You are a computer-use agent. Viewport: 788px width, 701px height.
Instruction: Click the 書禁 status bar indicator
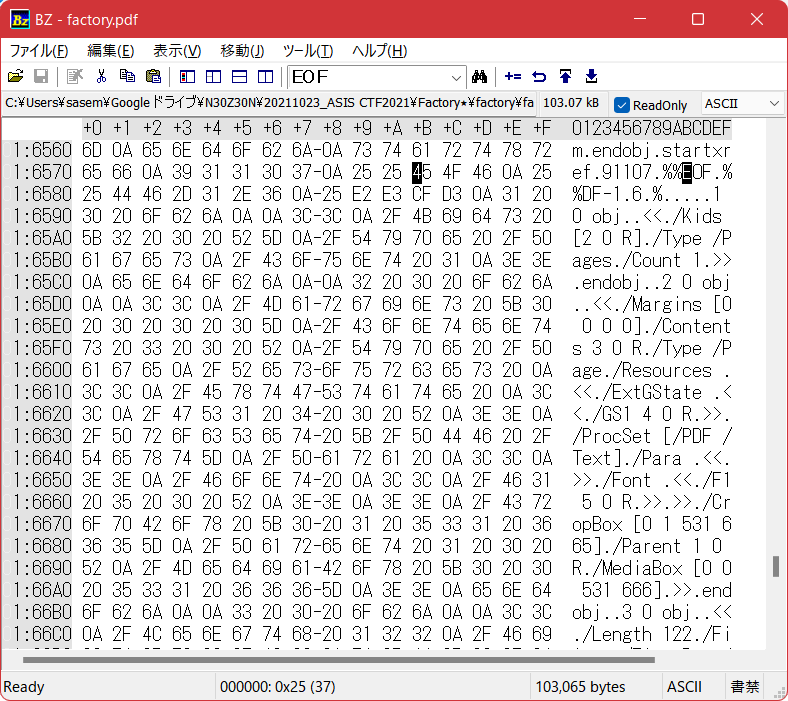point(745,686)
